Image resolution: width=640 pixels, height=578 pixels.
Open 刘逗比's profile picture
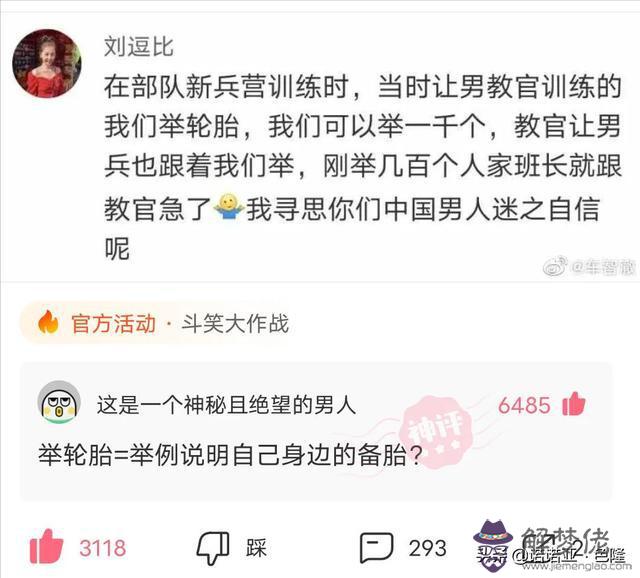(47, 63)
